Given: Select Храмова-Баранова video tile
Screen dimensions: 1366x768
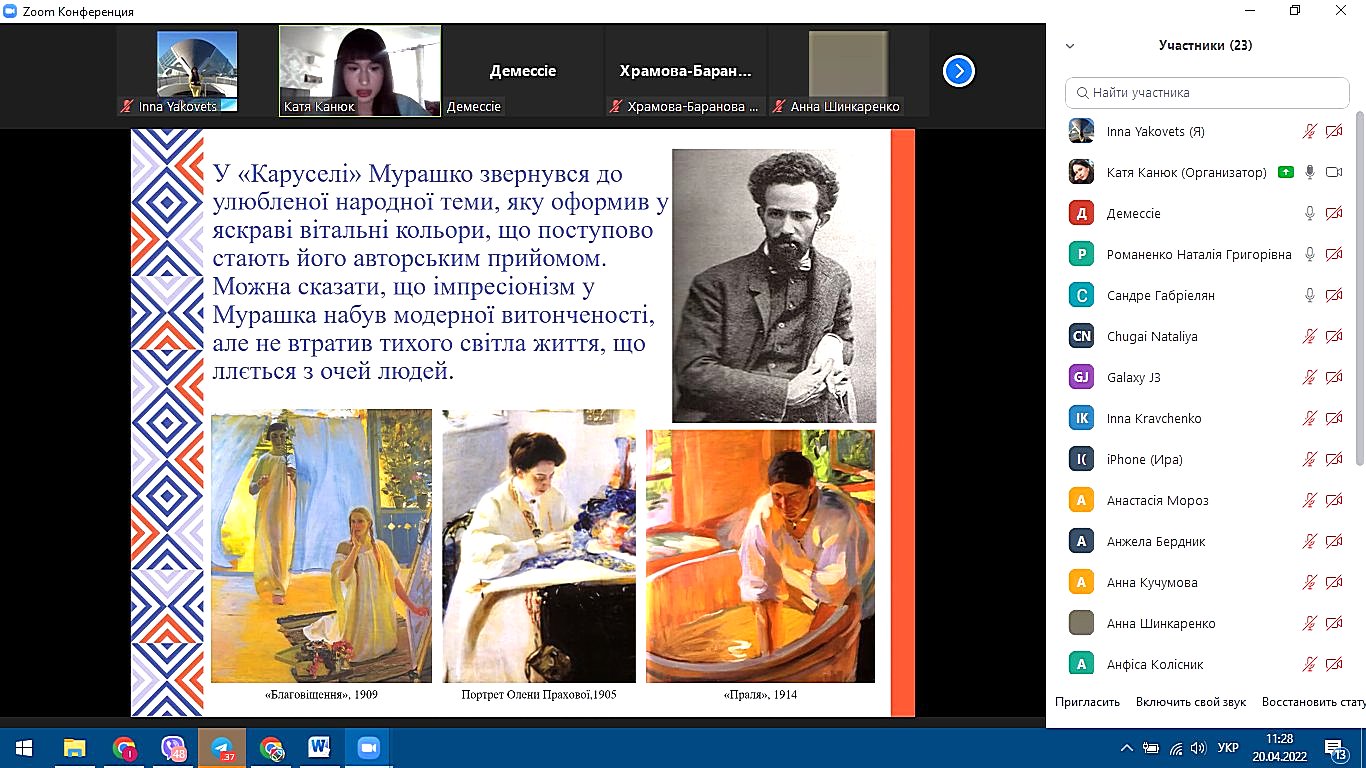Looking at the screenshot, I should pos(685,71).
